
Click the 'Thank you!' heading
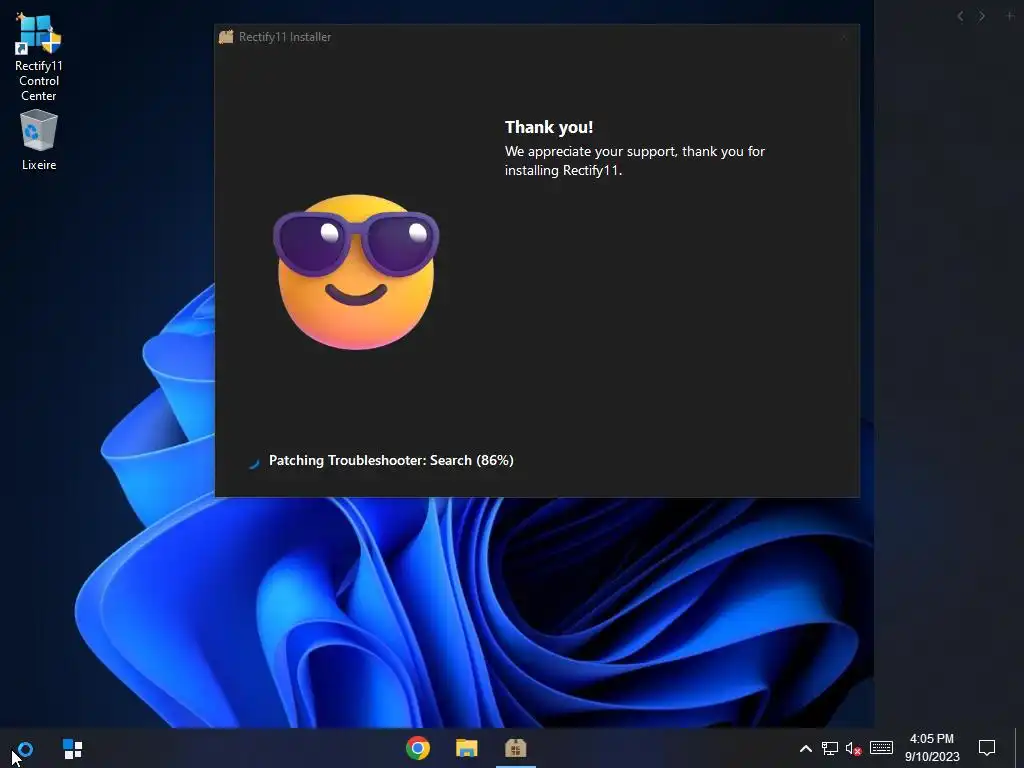click(549, 127)
